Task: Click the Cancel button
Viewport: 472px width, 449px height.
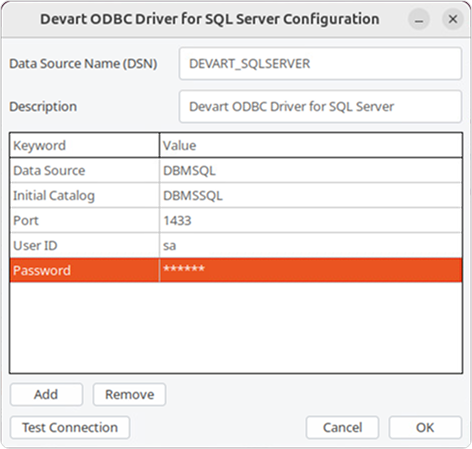Action: [x=342, y=427]
